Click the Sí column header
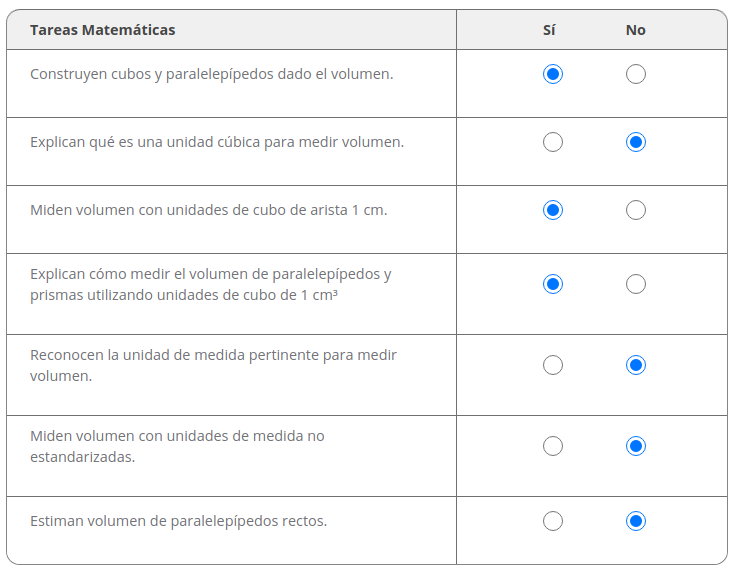734x572 pixels. tap(549, 30)
